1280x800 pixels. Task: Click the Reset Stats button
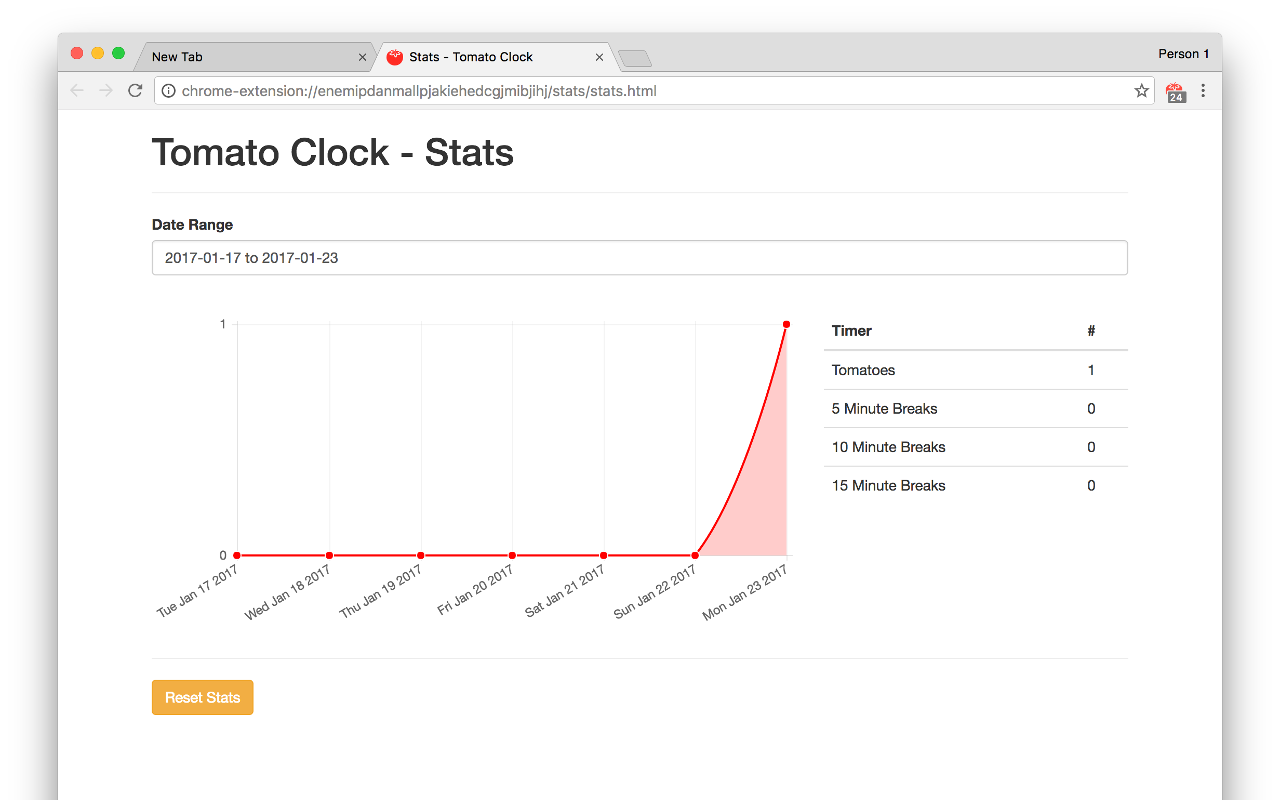click(x=202, y=698)
